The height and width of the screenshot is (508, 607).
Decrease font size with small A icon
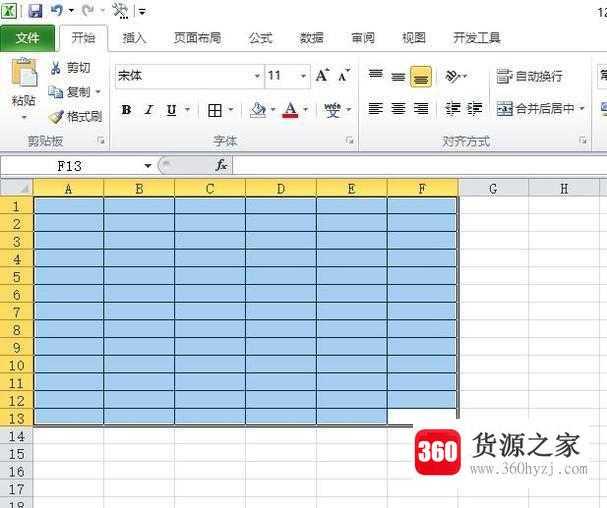(x=343, y=75)
